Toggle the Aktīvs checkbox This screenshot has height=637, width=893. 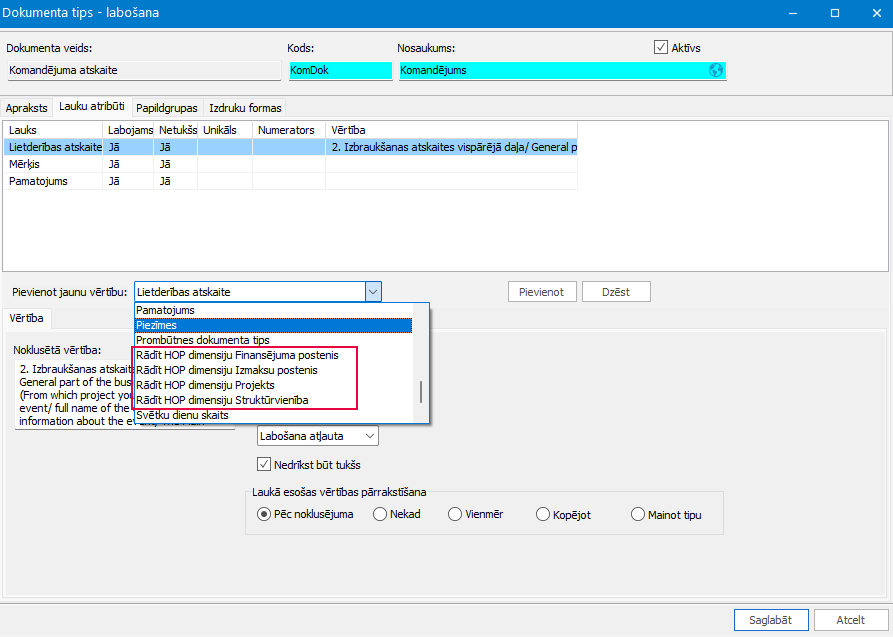pos(661,47)
